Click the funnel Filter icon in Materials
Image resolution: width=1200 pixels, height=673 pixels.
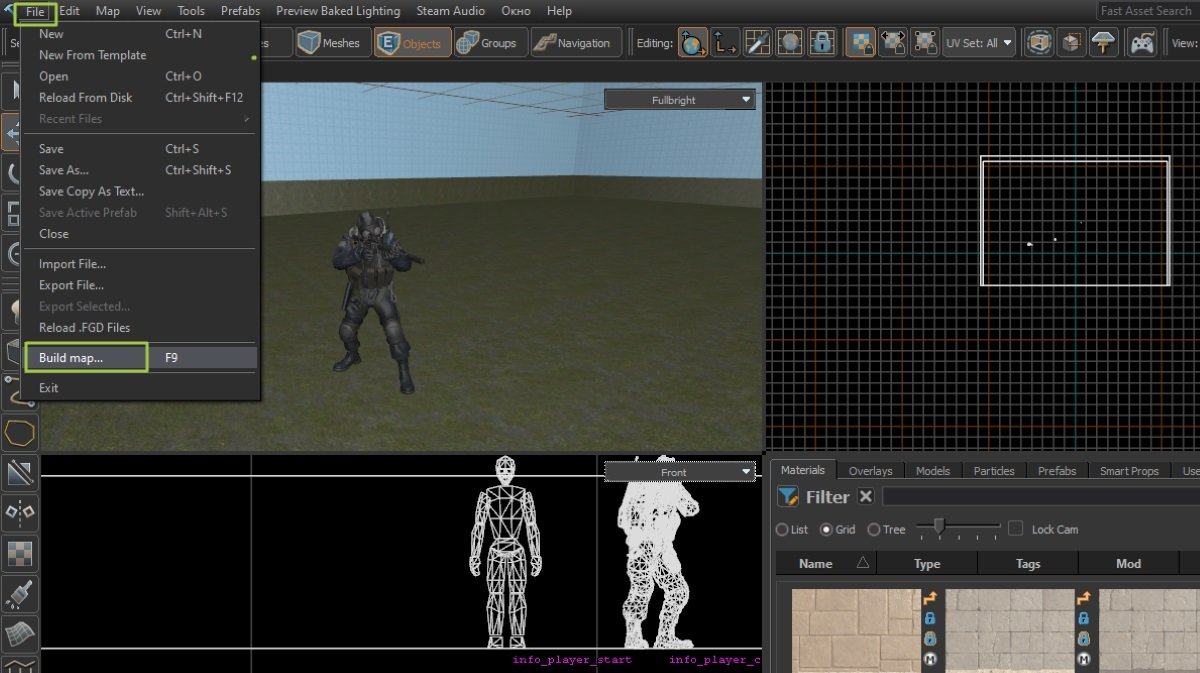click(788, 497)
